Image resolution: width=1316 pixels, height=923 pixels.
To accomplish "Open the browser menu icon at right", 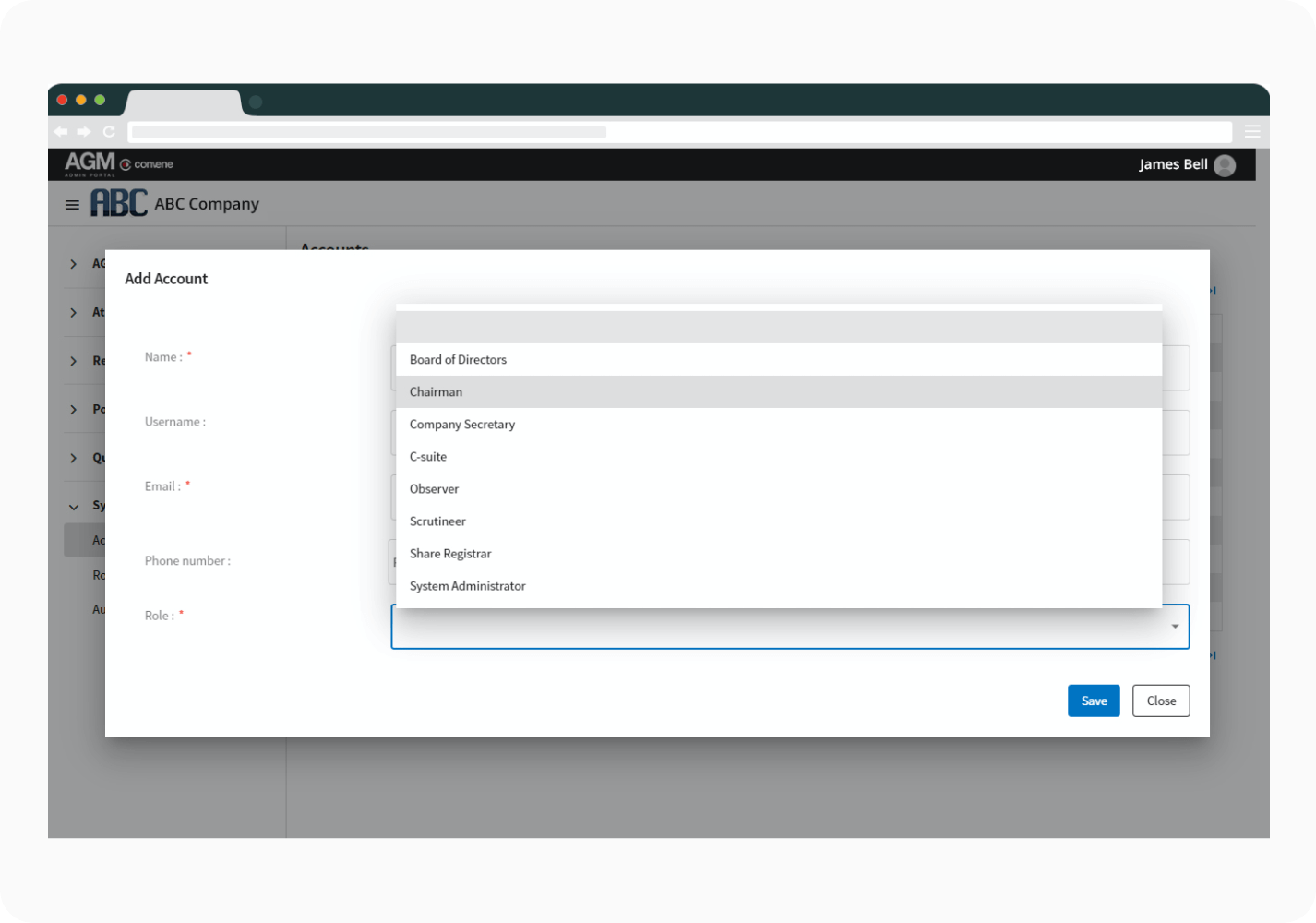I will tap(1252, 132).
